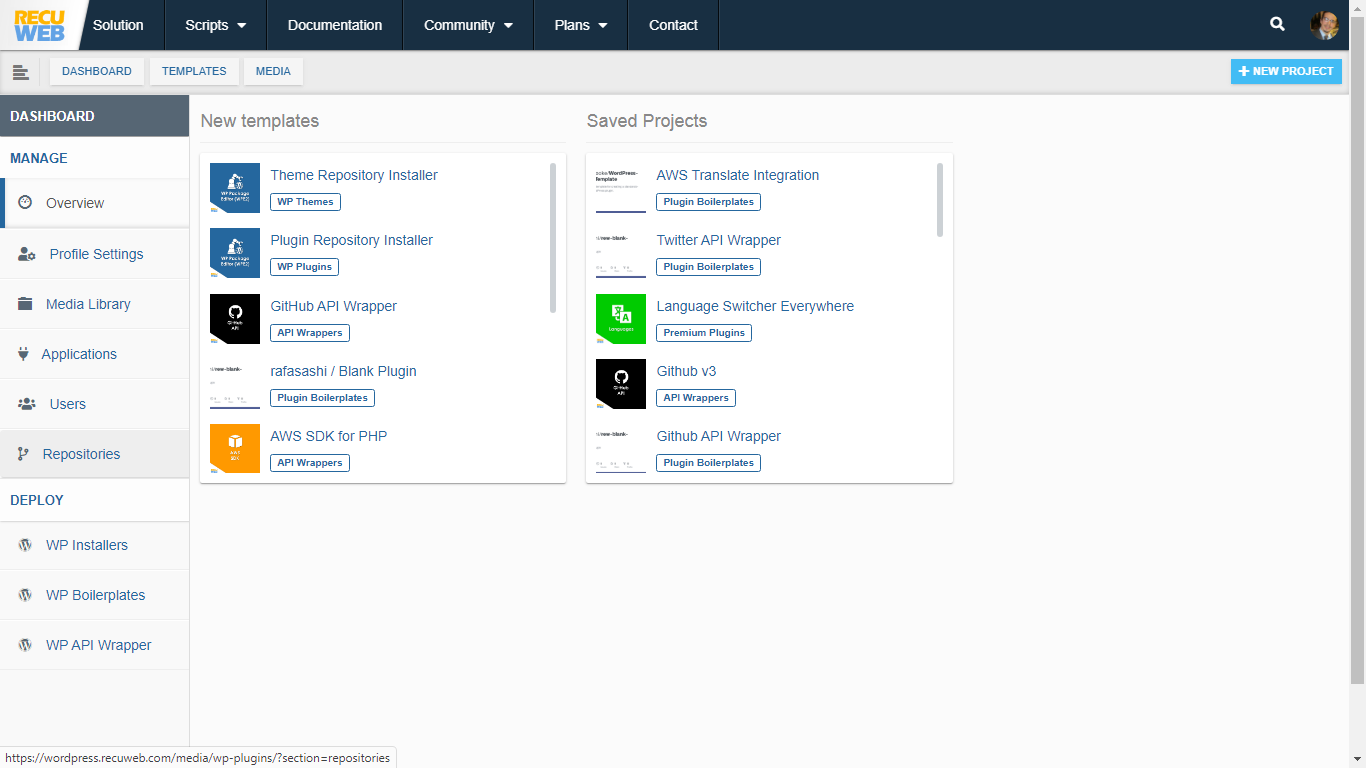The width and height of the screenshot is (1366, 768).
Task: Open Twitter API Wrapper thumbnail
Action: [x=621, y=253]
